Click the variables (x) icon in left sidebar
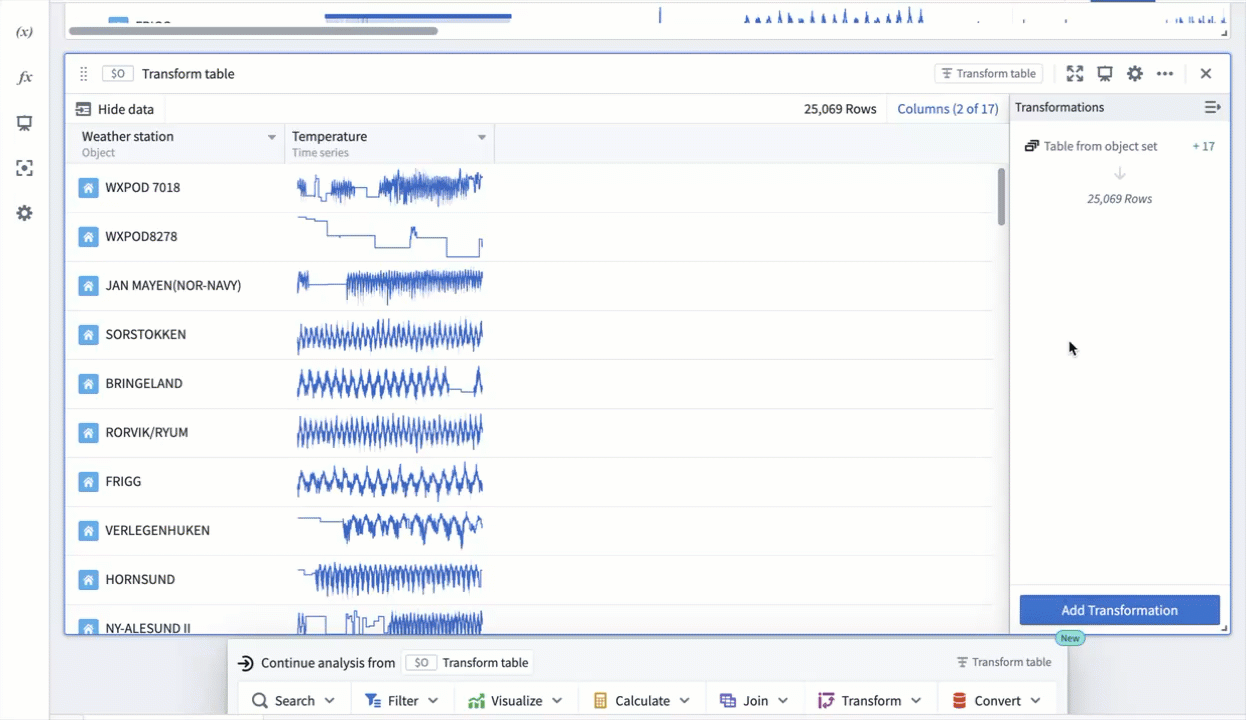This screenshot has width=1246, height=720. point(24,32)
